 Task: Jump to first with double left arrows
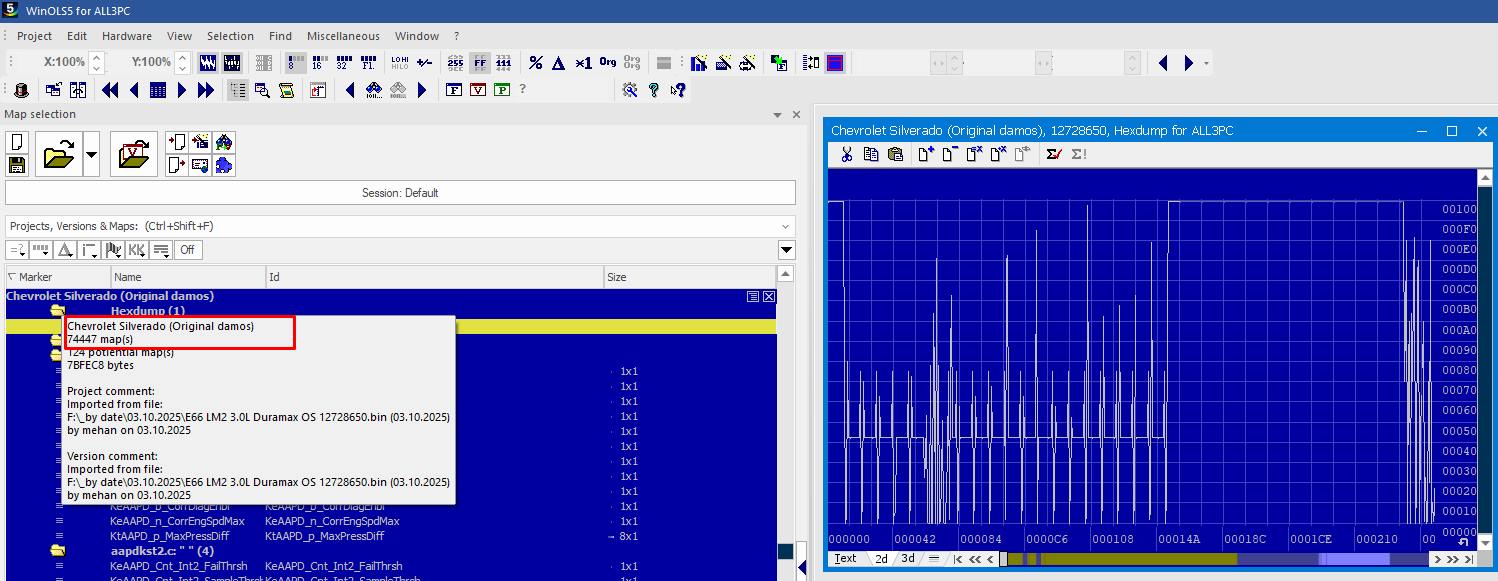click(110, 90)
